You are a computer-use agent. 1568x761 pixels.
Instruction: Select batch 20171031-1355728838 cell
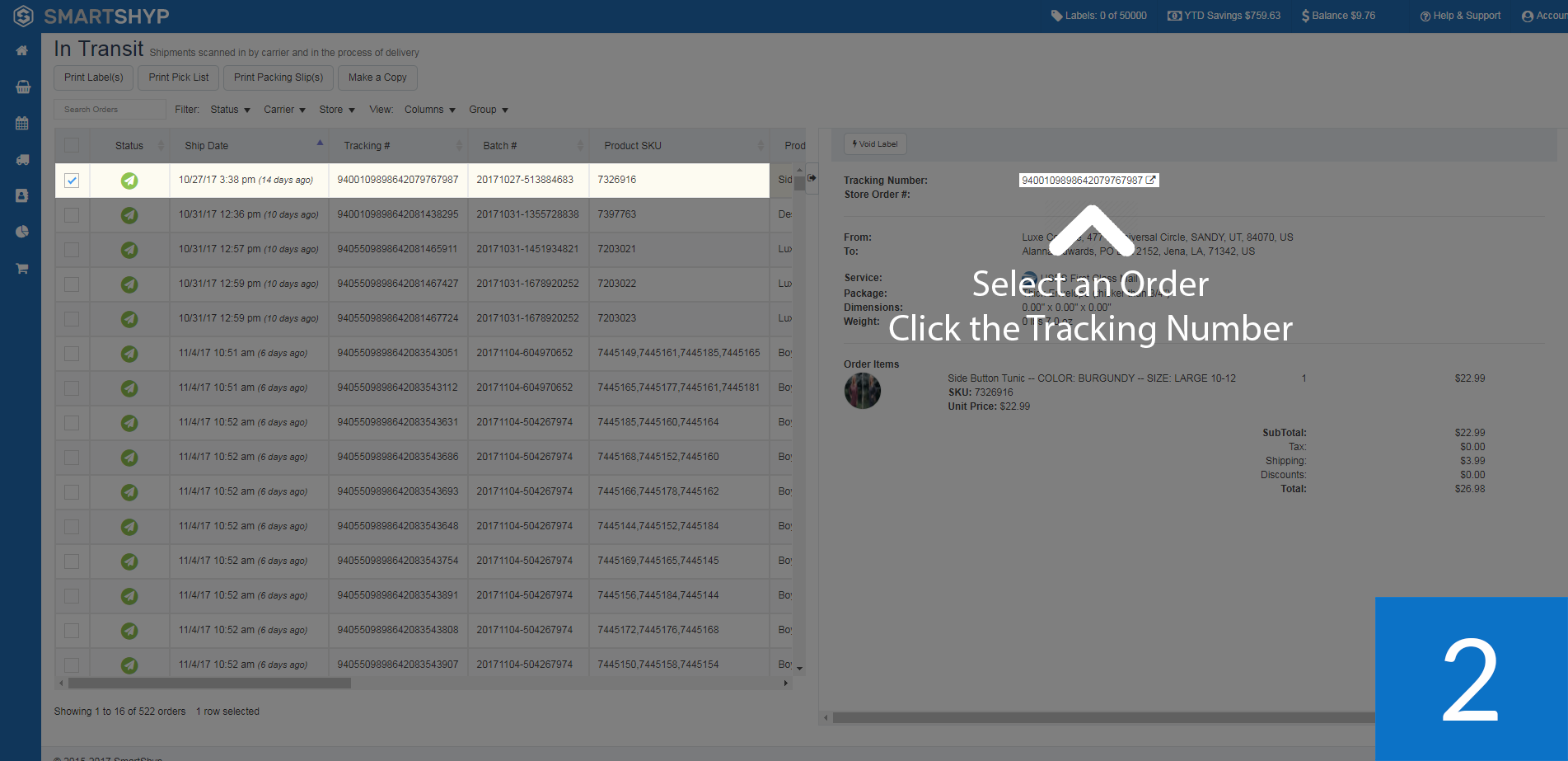528,215
